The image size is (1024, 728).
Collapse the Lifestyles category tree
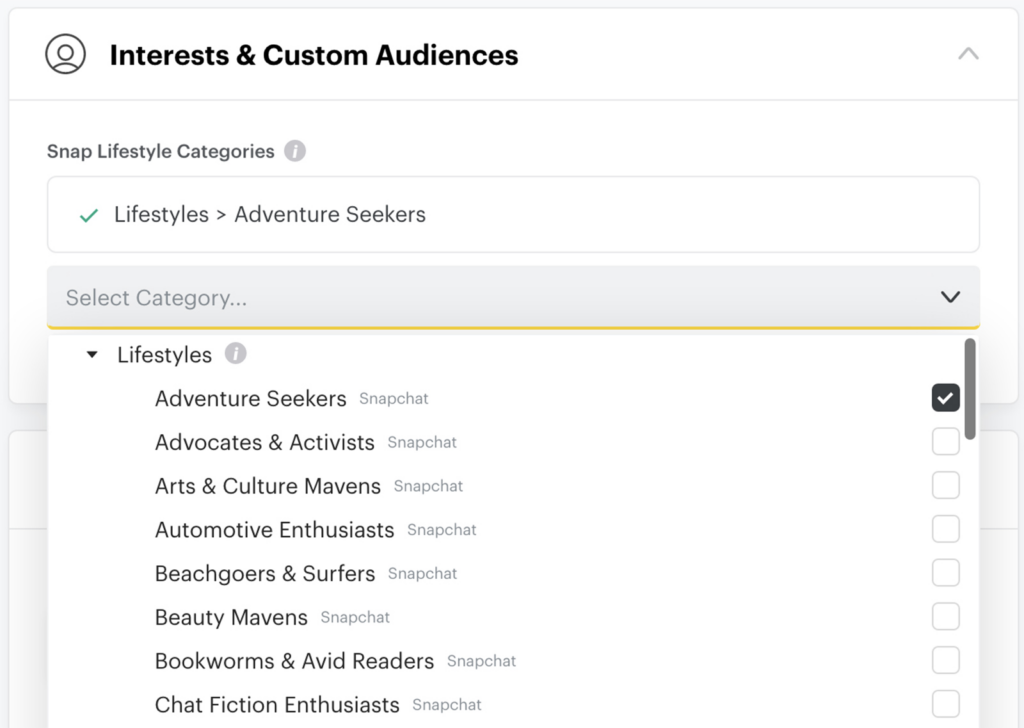pyautogui.click(x=91, y=354)
